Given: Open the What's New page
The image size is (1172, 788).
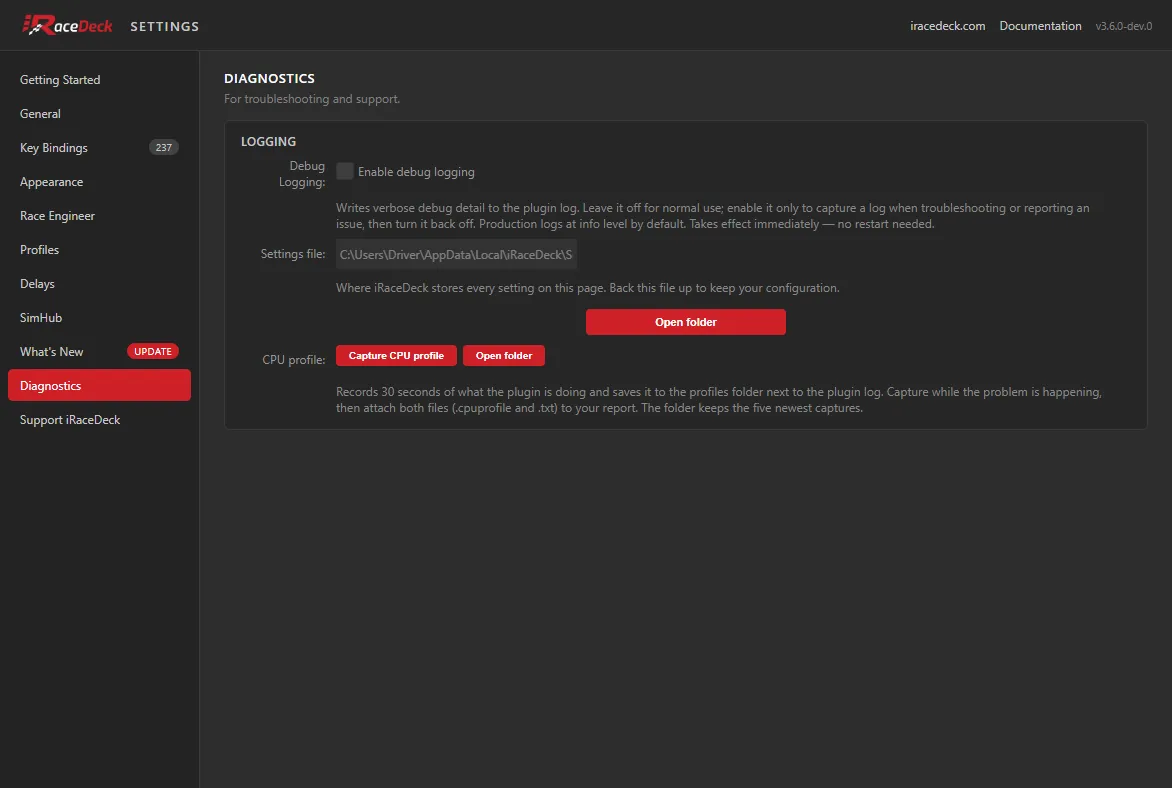Looking at the screenshot, I should click(x=99, y=351).
